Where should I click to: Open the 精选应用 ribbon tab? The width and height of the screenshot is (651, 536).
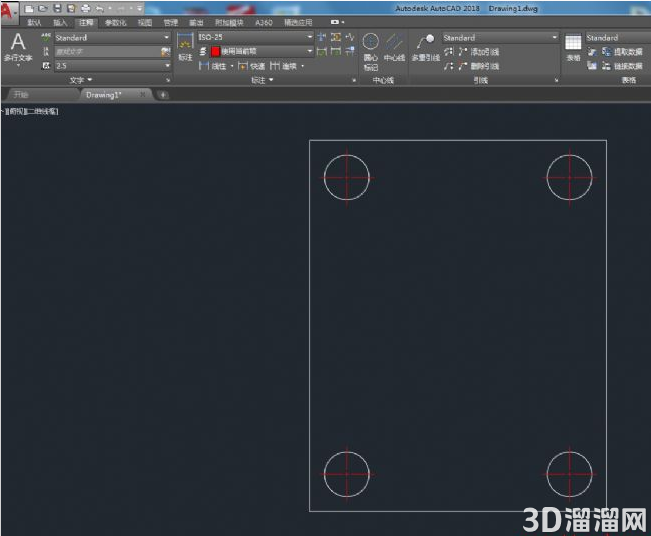[298, 22]
